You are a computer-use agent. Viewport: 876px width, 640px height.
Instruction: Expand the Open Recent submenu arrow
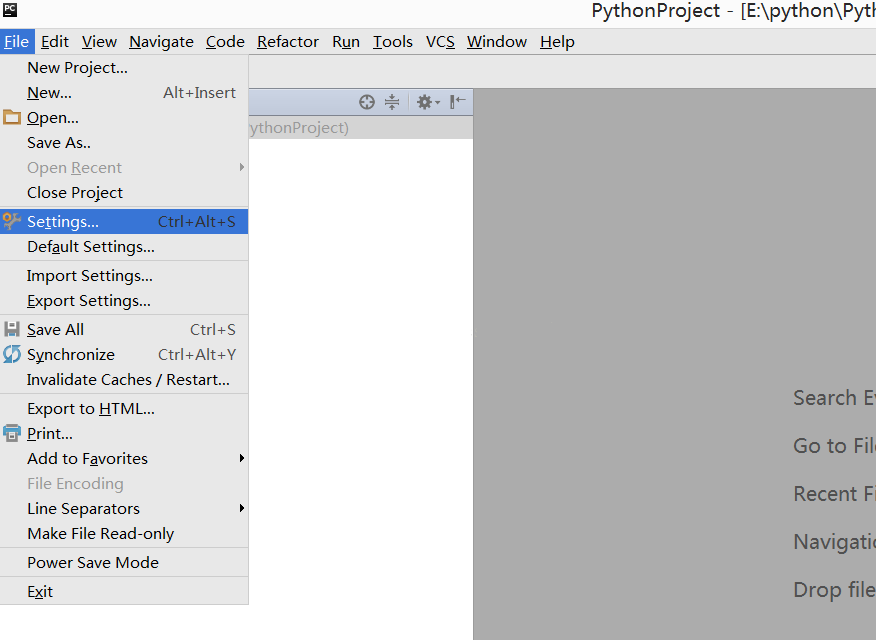[241, 167]
